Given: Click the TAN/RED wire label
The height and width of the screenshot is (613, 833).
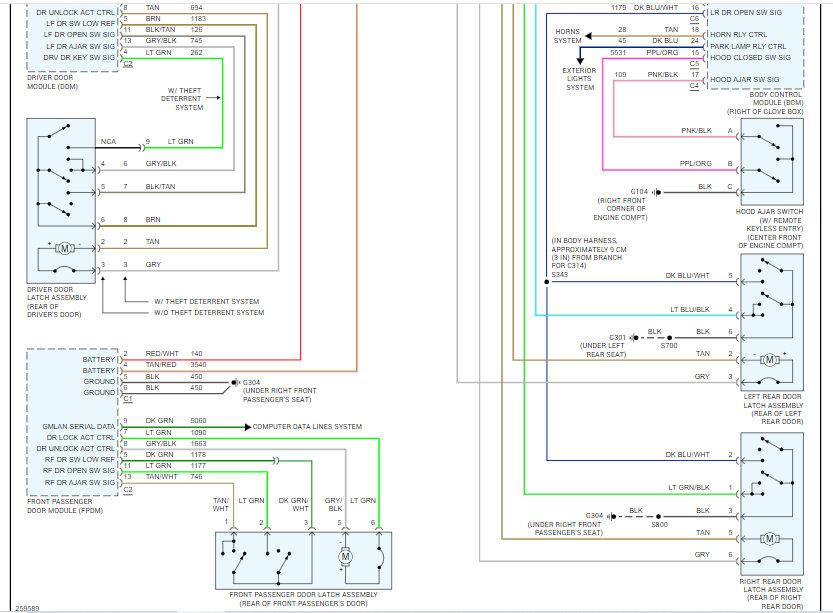Looking at the screenshot, I should point(161,364).
